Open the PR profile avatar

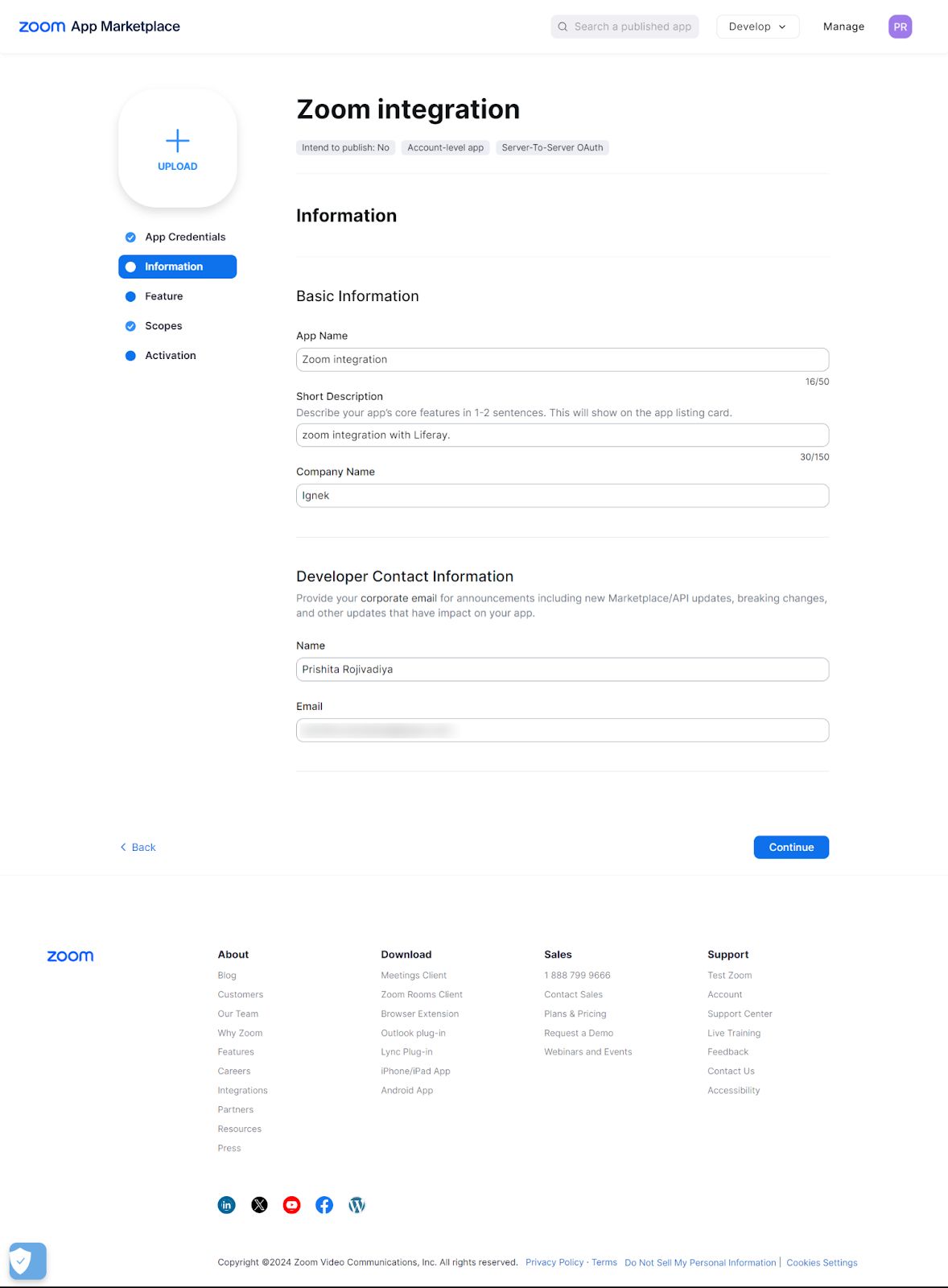pyautogui.click(x=900, y=27)
